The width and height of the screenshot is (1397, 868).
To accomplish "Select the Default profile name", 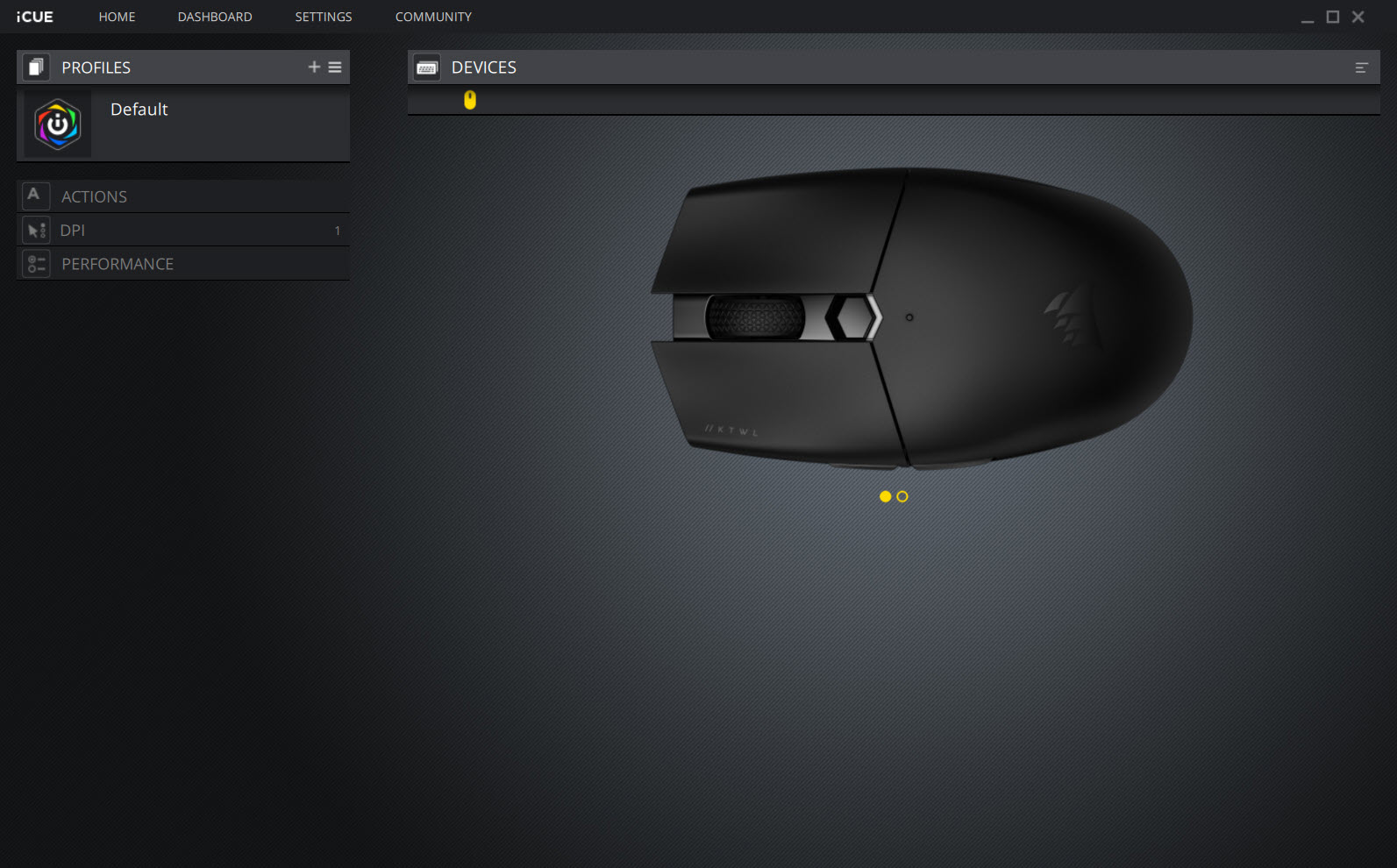I will [139, 110].
